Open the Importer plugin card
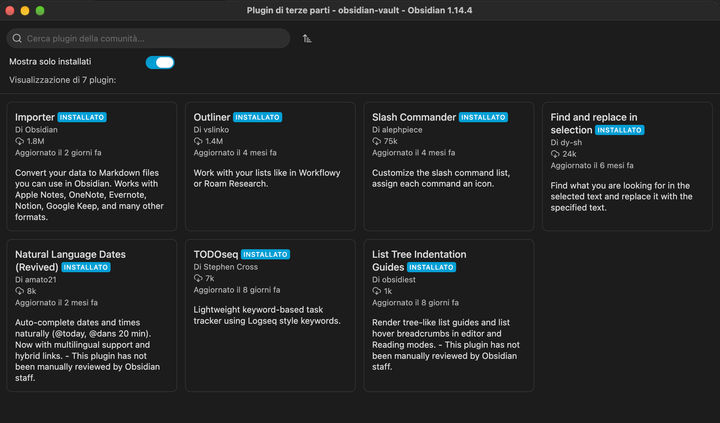Screen dimensions: 720x423 point(92,166)
